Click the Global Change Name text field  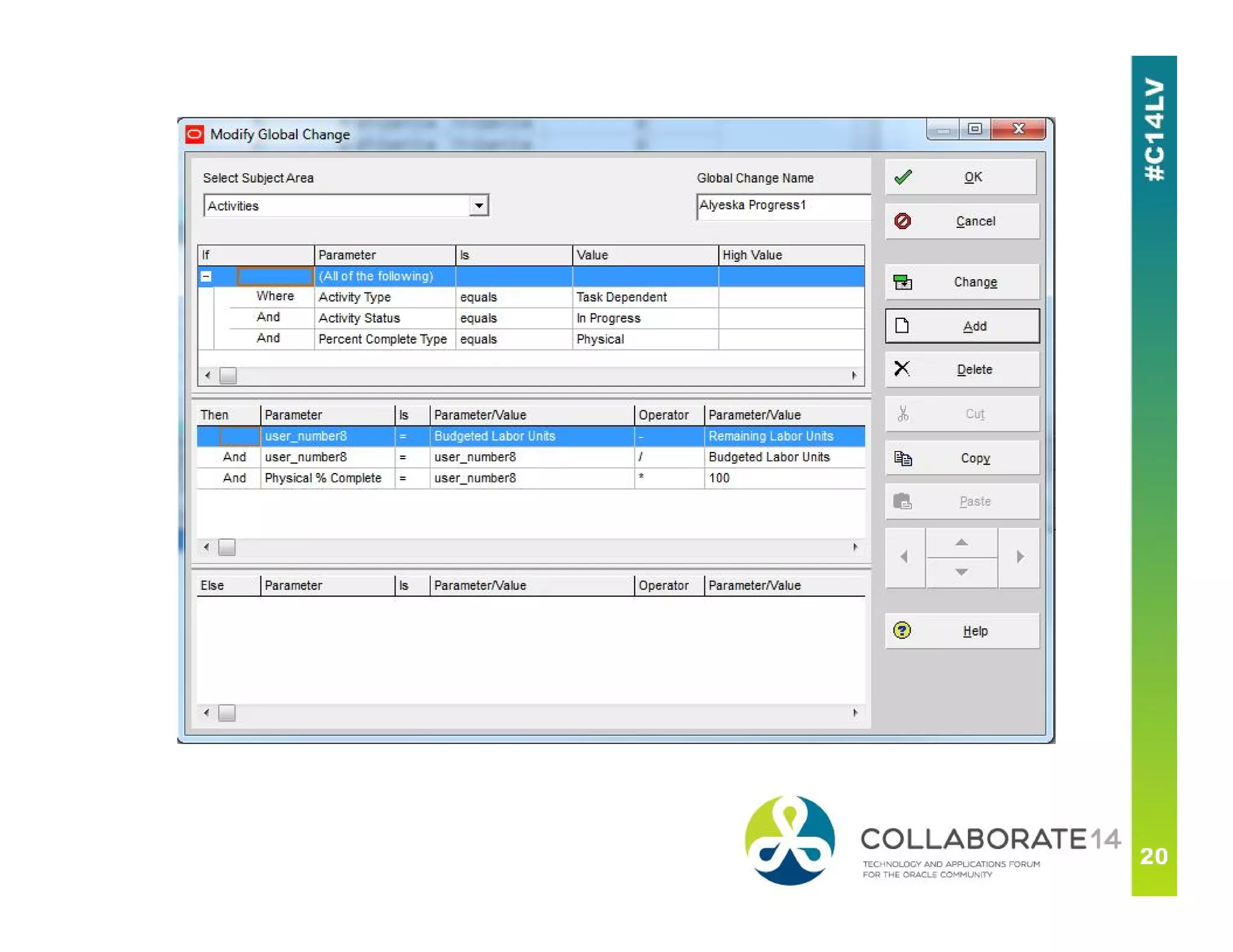(783, 206)
